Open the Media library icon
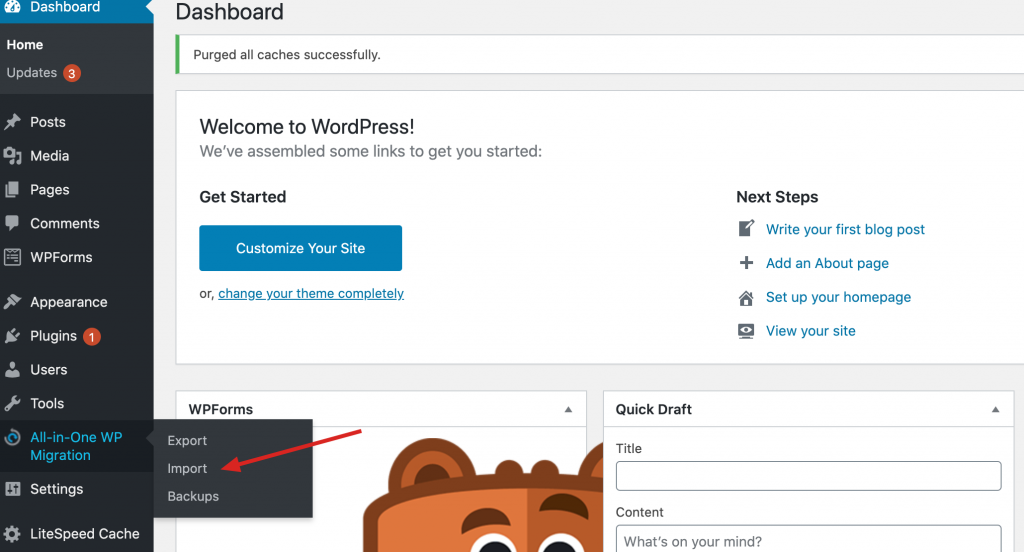 tap(13, 156)
